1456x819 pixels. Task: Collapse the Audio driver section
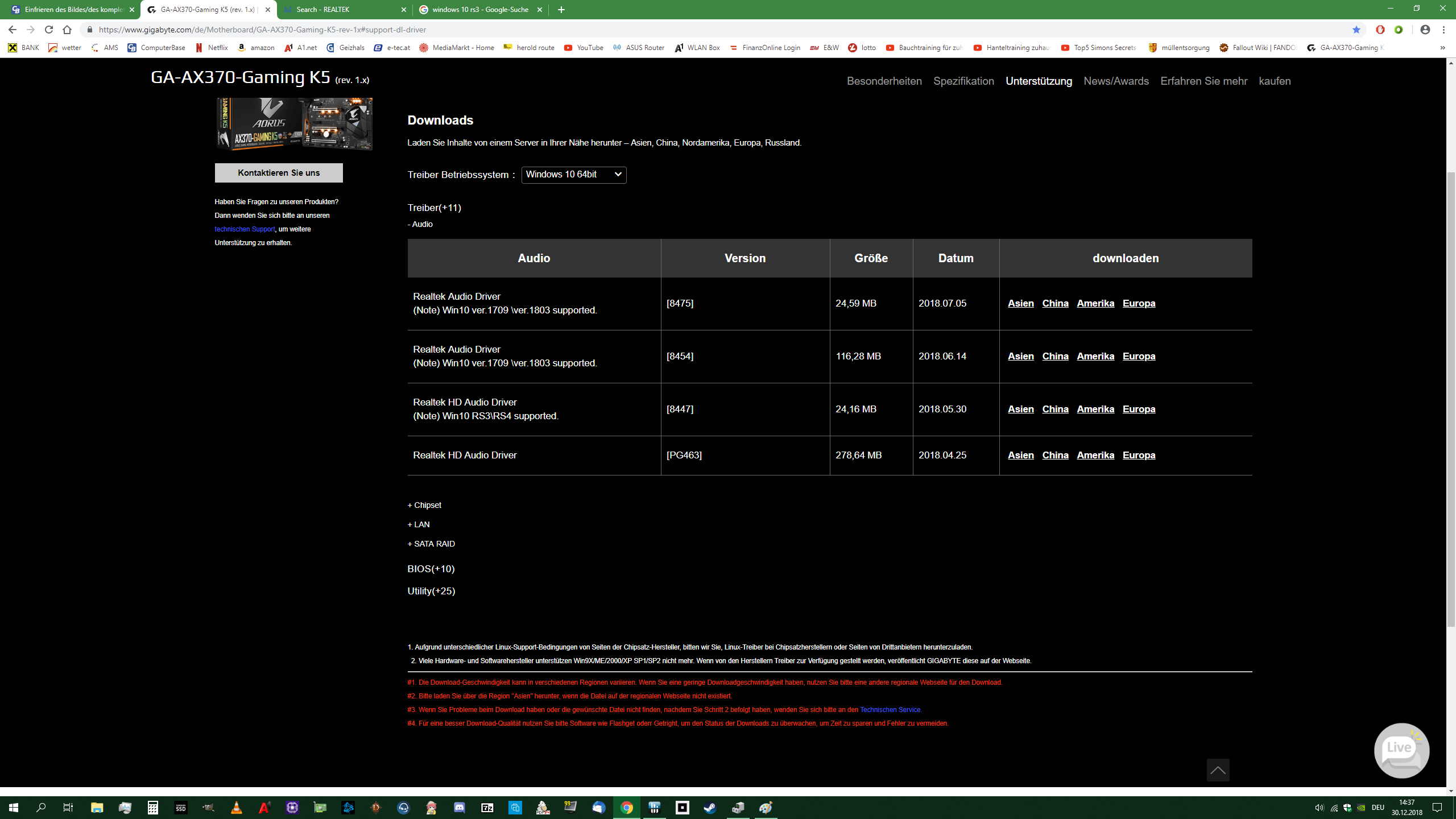click(420, 224)
